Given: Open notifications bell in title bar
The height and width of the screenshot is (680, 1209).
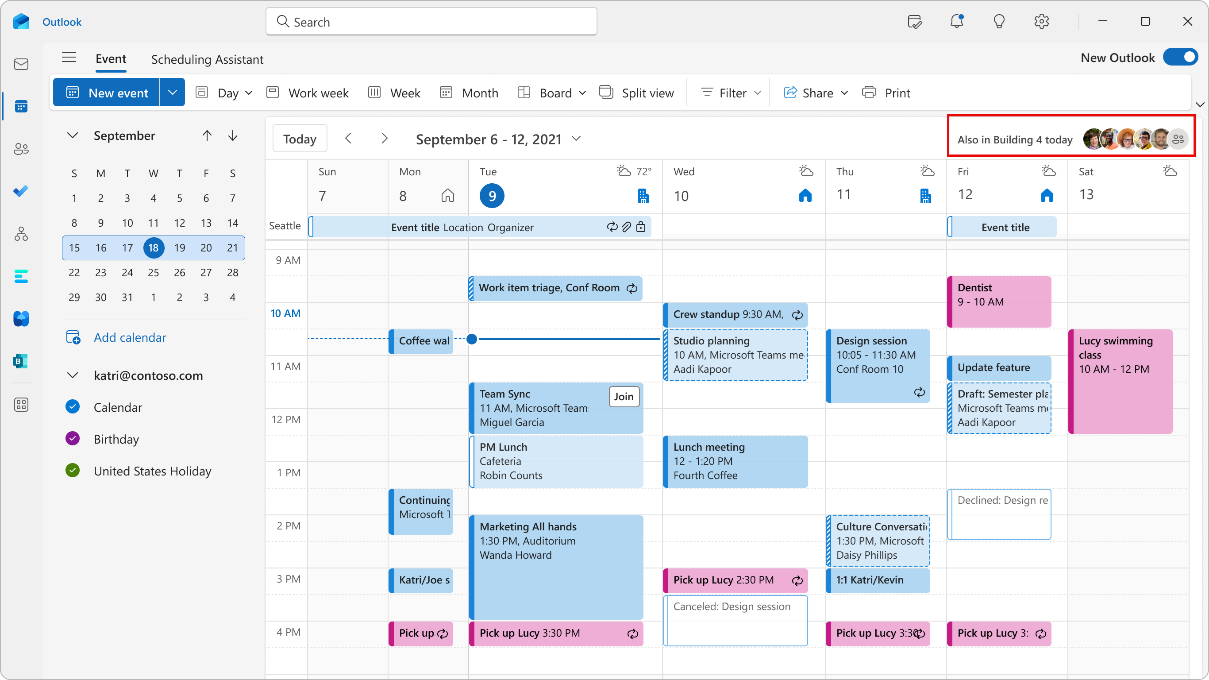Looking at the screenshot, I should point(957,21).
